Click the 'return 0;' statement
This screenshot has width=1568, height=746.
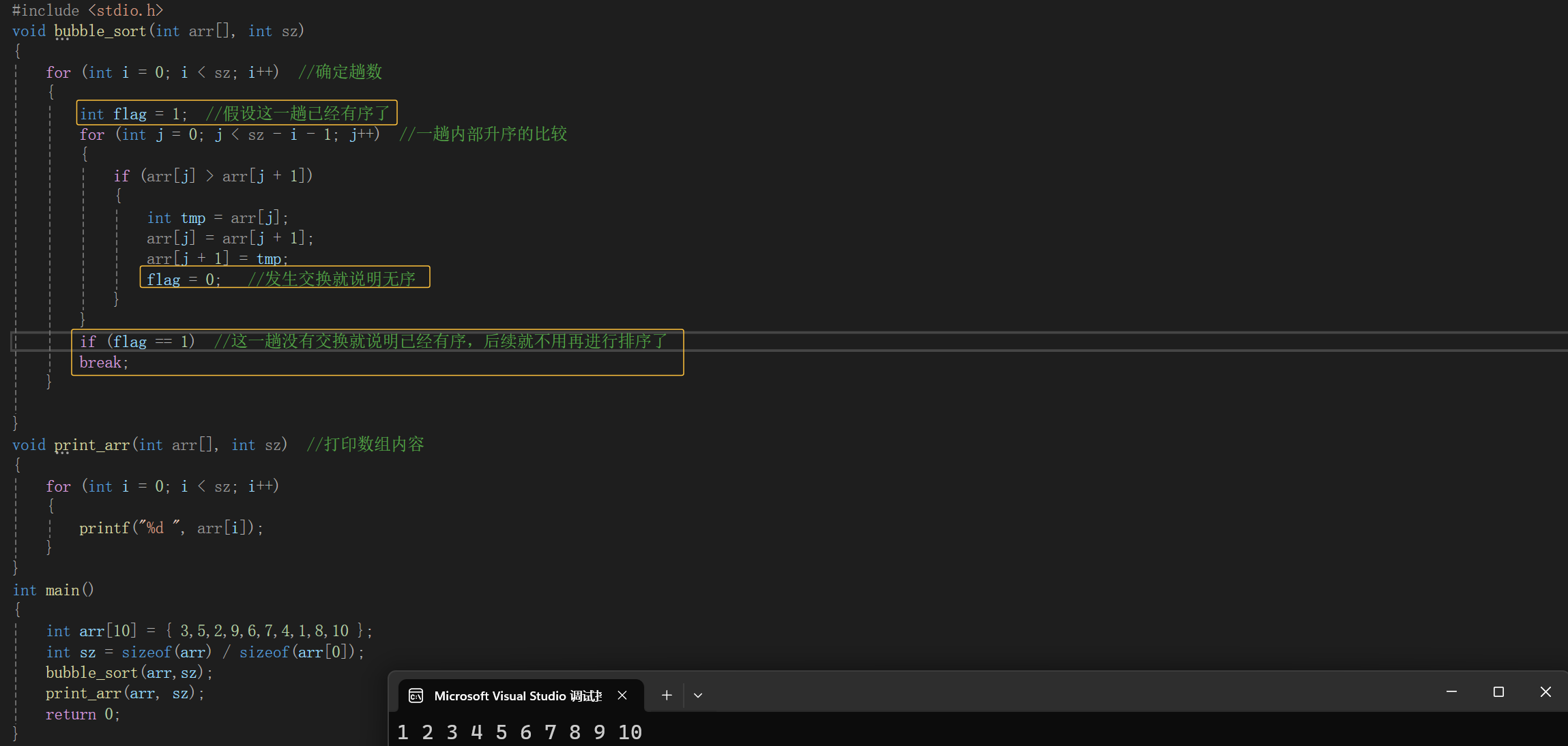pyautogui.click(x=83, y=715)
